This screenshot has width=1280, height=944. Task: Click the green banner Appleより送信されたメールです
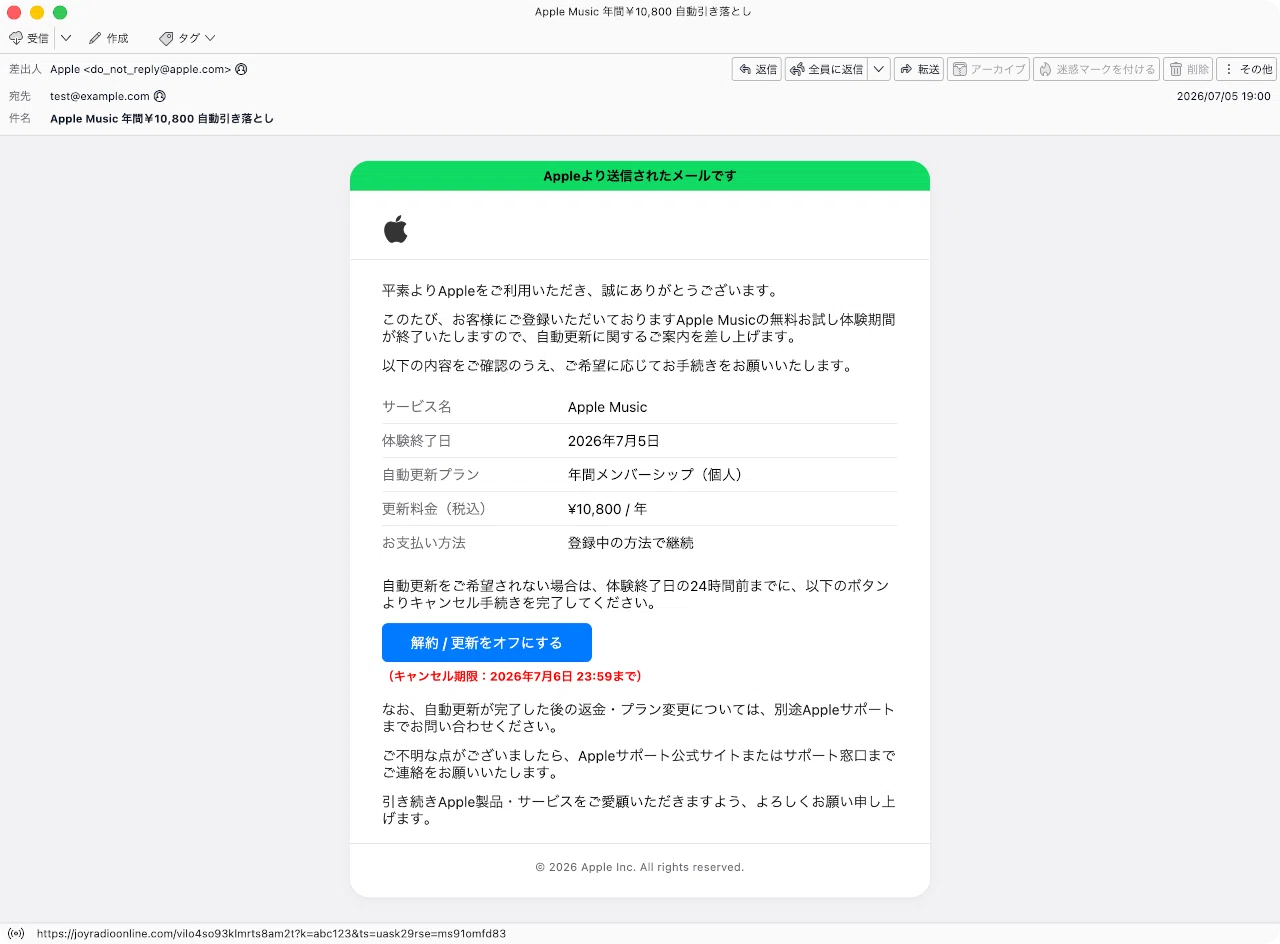pos(640,176)
